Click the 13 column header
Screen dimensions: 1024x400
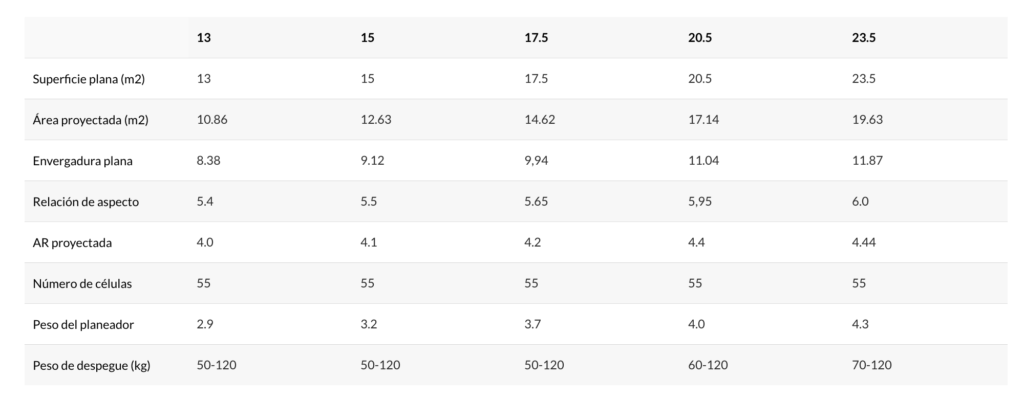(204, 38)
